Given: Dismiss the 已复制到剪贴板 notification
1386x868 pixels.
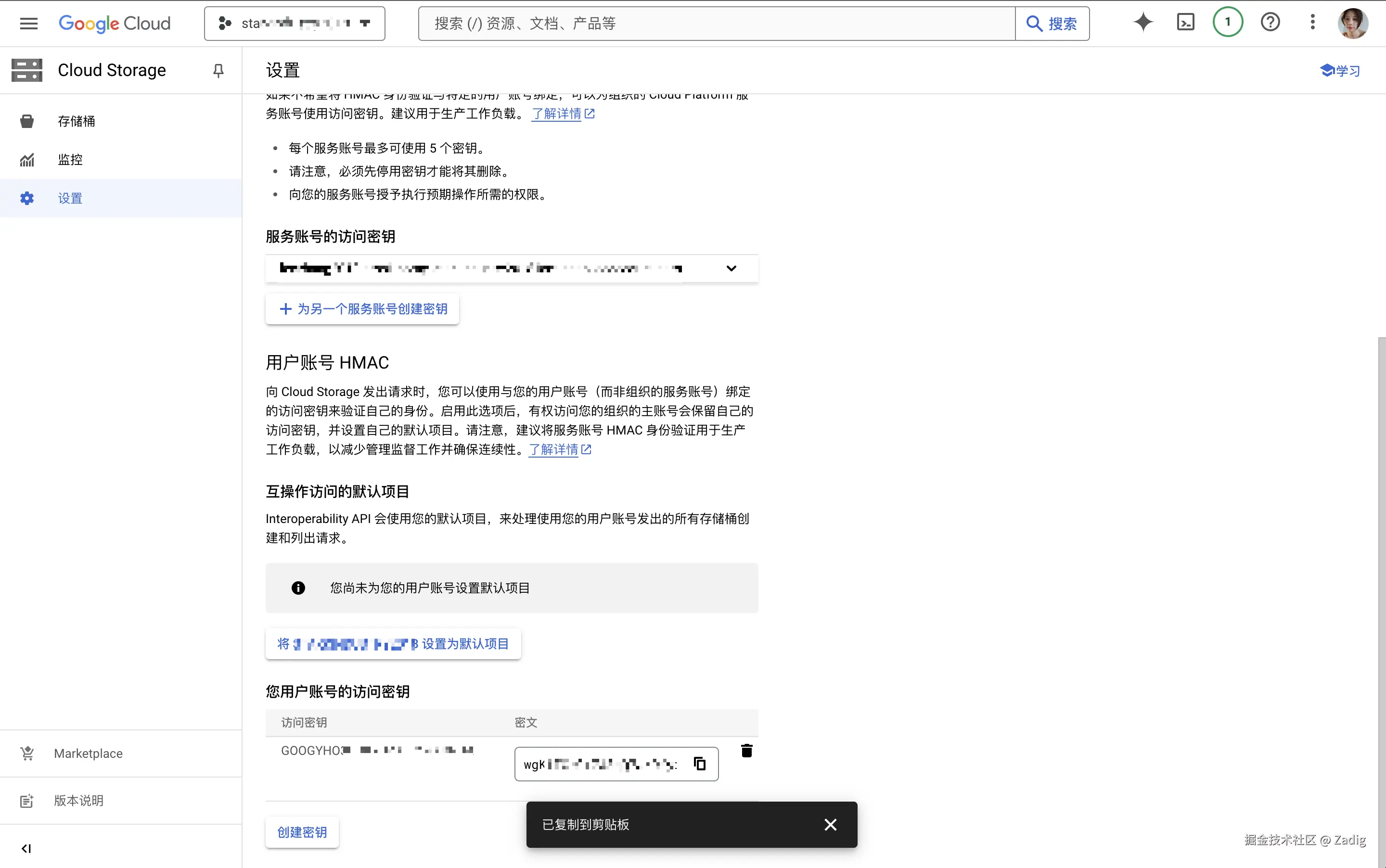Looking at the screenshot, I should point(830,824).
